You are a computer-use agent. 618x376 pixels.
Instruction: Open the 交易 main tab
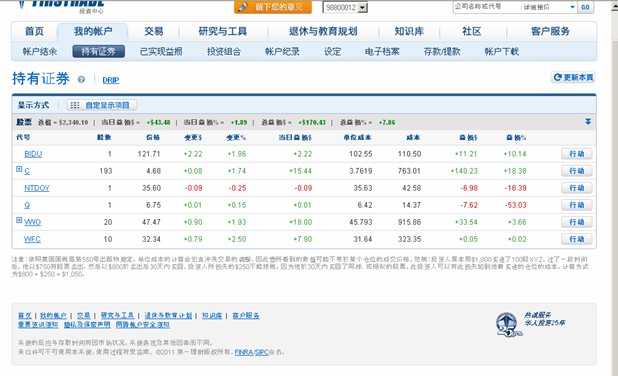(153, 32)
